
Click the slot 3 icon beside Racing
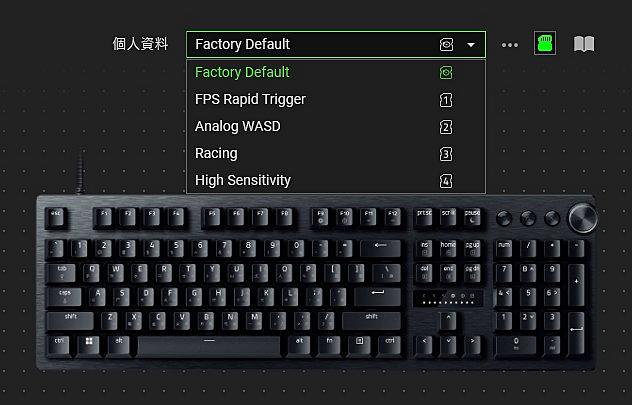[x=446, y=154]
